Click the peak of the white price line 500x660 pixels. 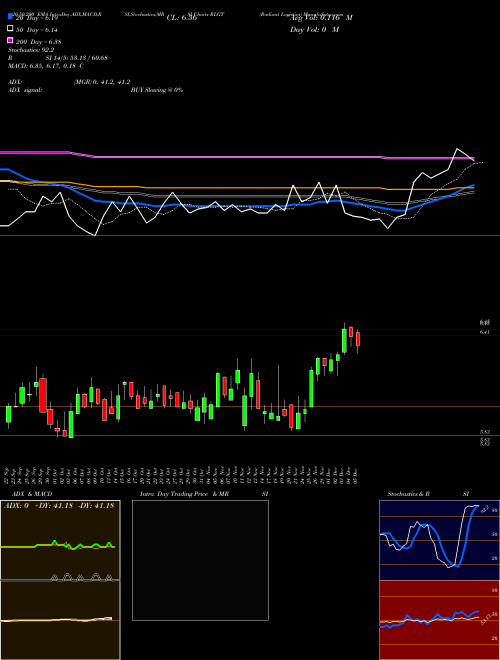pos(457,149)
